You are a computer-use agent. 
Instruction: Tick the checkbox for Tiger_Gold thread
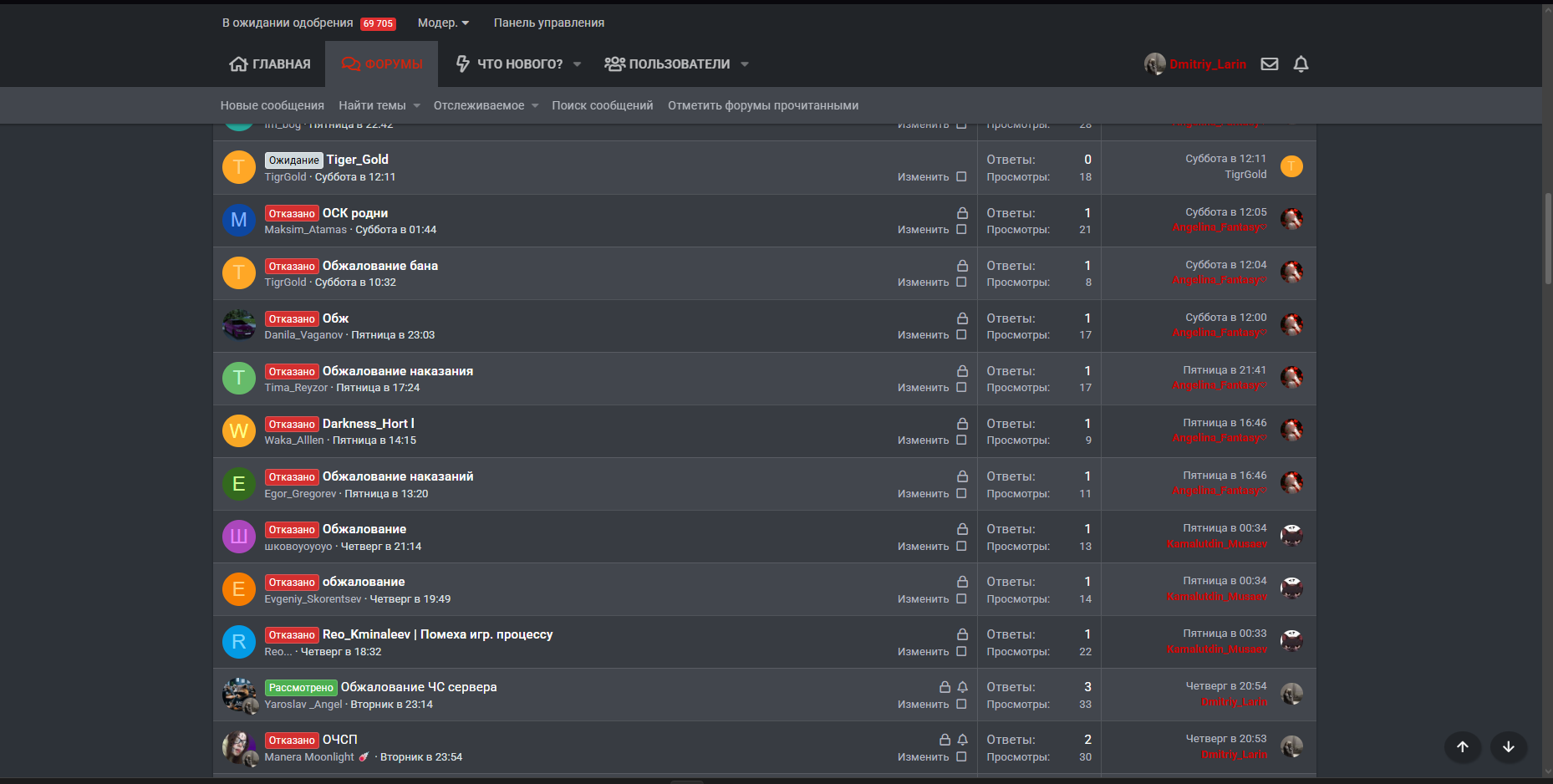[961, 177]
